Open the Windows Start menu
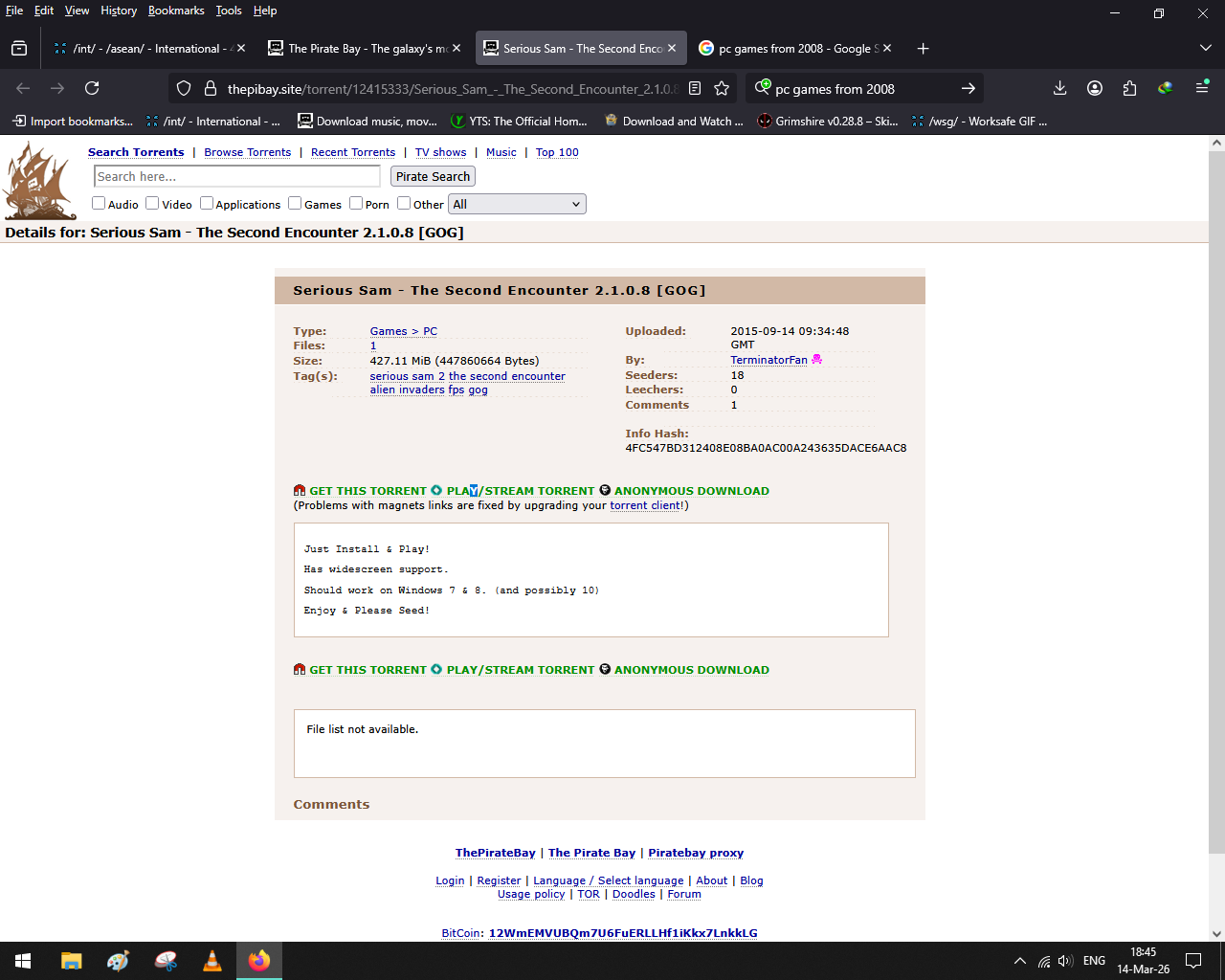The width and height of the screenshot is (1225, 980). [23, 961]
